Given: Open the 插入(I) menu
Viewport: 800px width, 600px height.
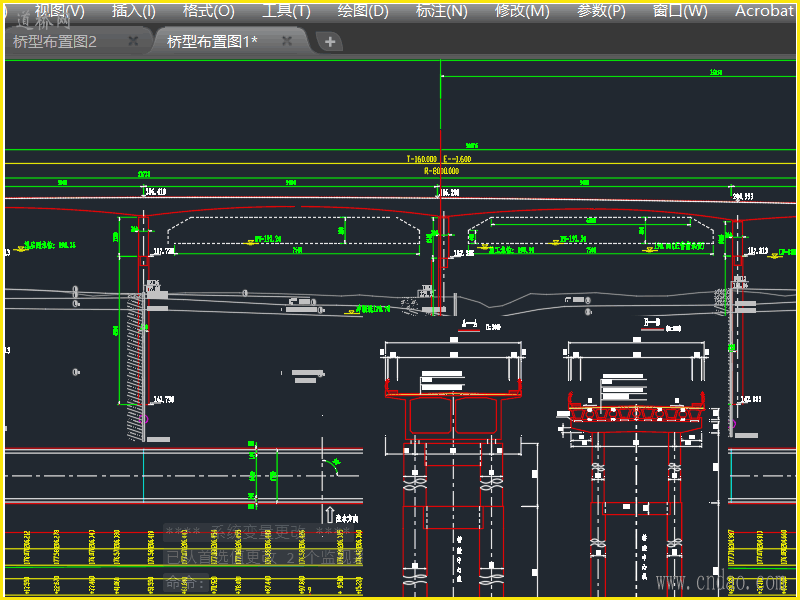Looking at the screenshot, I should [x=134, y=11].
